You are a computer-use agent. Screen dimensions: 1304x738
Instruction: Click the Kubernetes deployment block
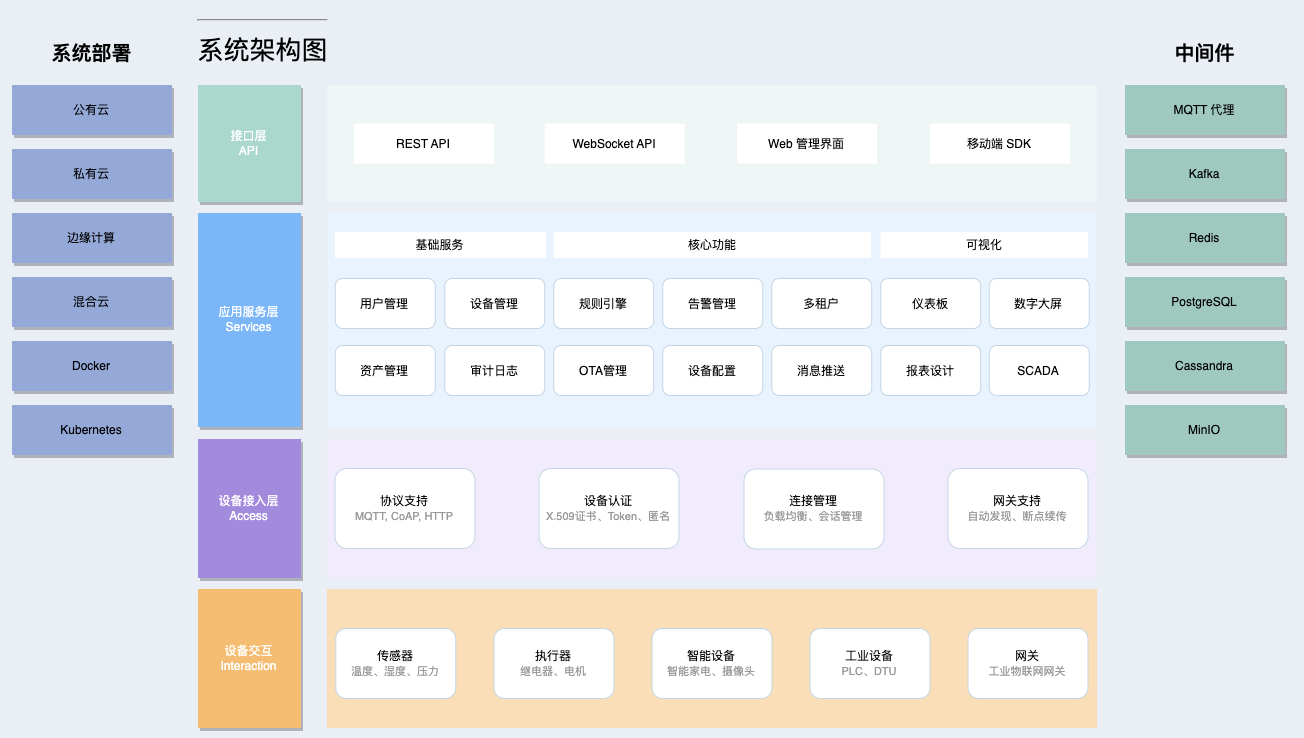[91, 430]
